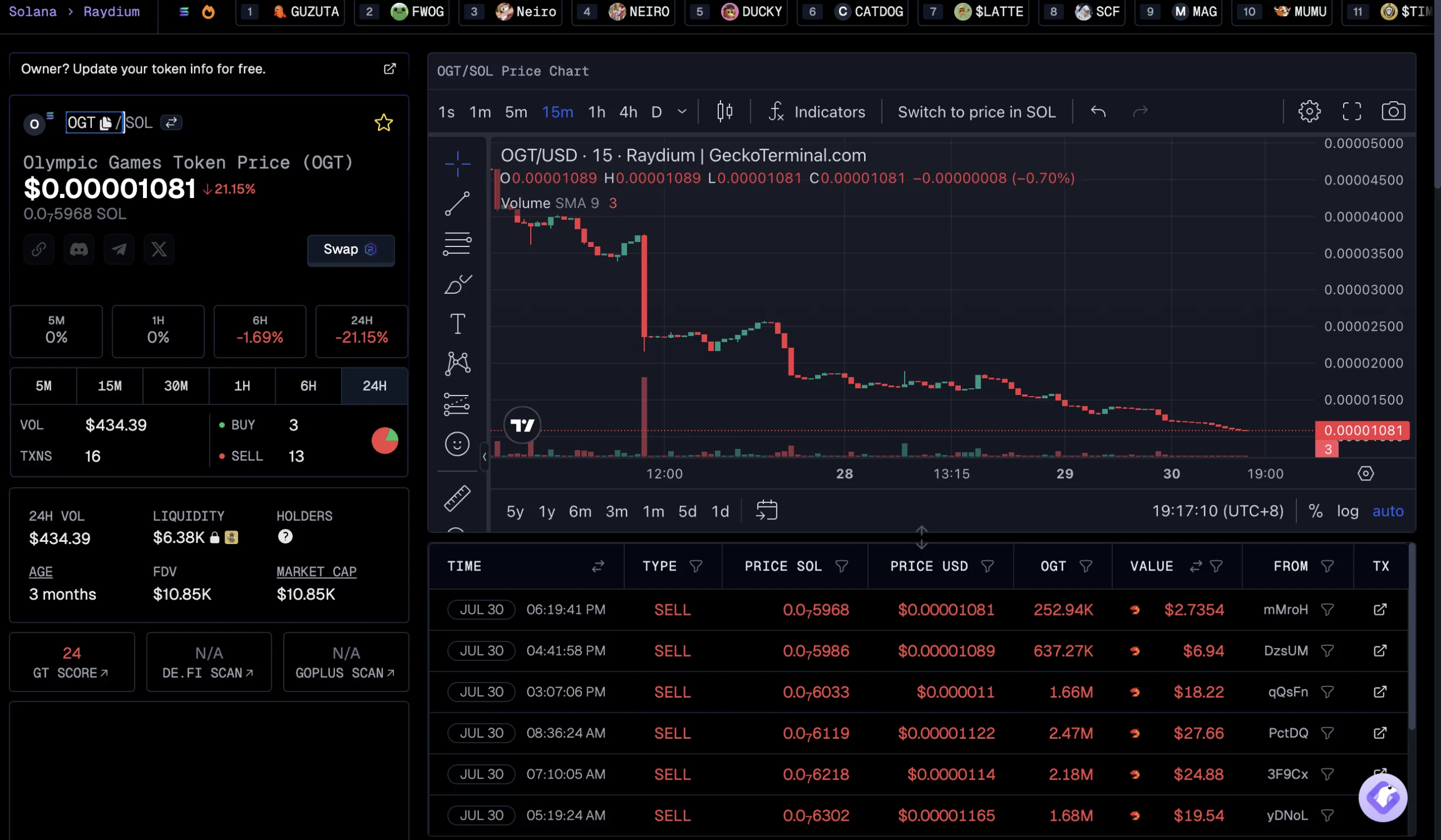Select the text annotation tool
The image size is (1441, 840).
coord(458,324)
